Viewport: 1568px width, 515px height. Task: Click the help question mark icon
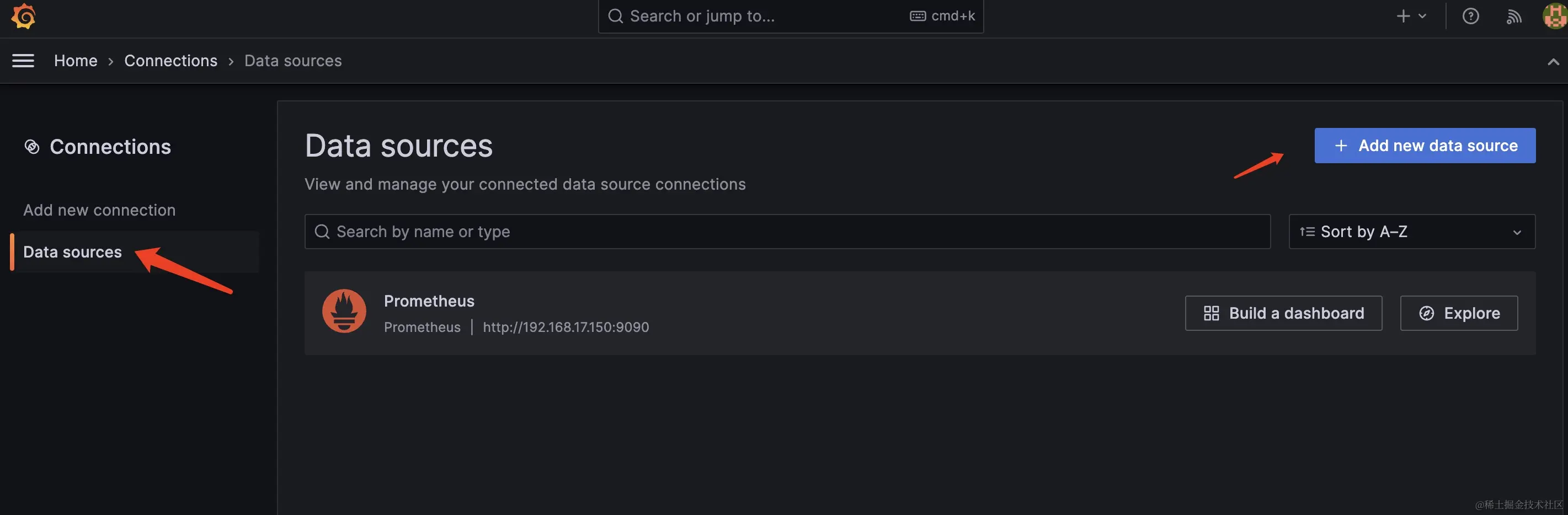click(1470, 16)
